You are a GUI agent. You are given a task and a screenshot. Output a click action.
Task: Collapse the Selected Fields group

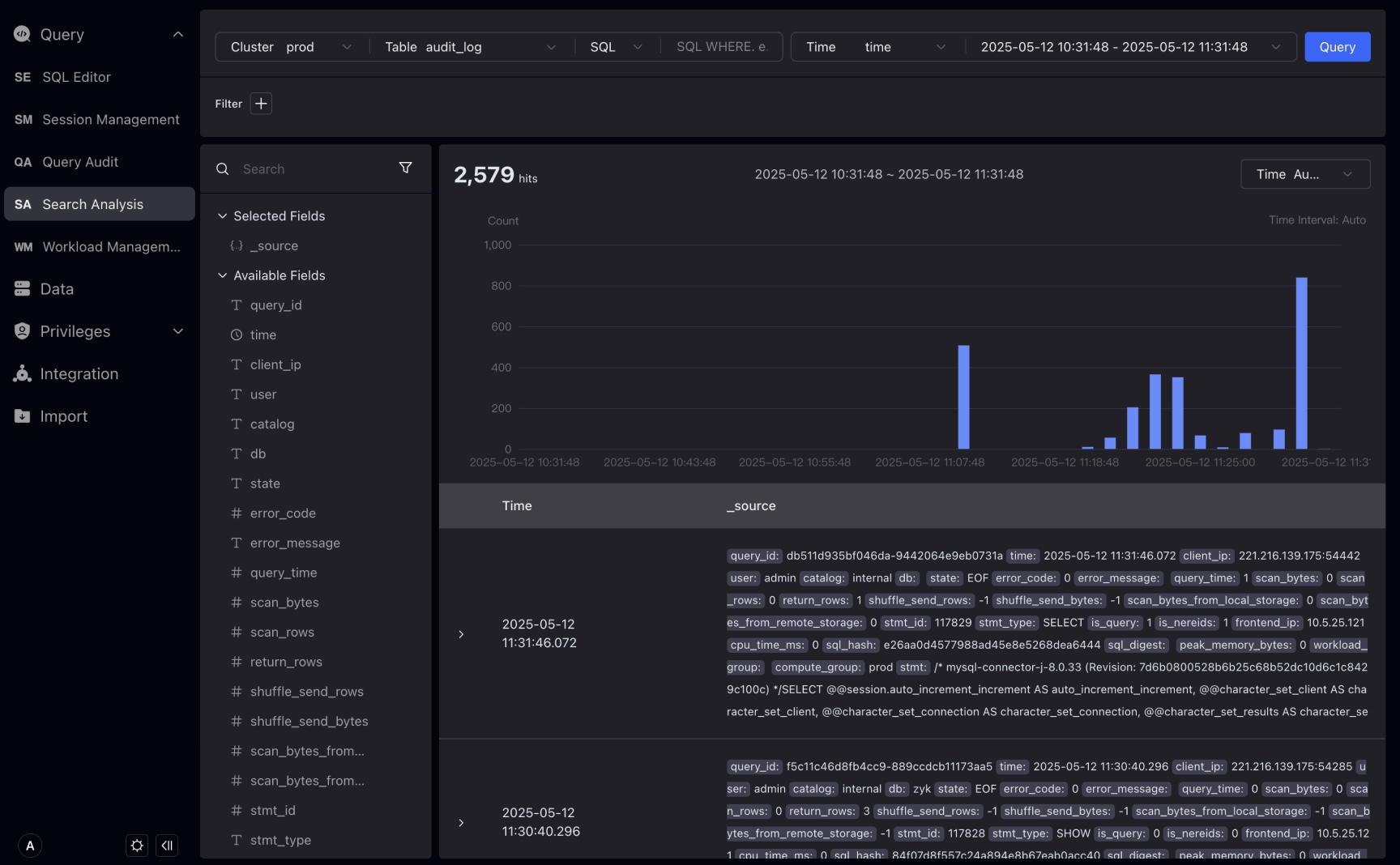[x=223, y=216]
